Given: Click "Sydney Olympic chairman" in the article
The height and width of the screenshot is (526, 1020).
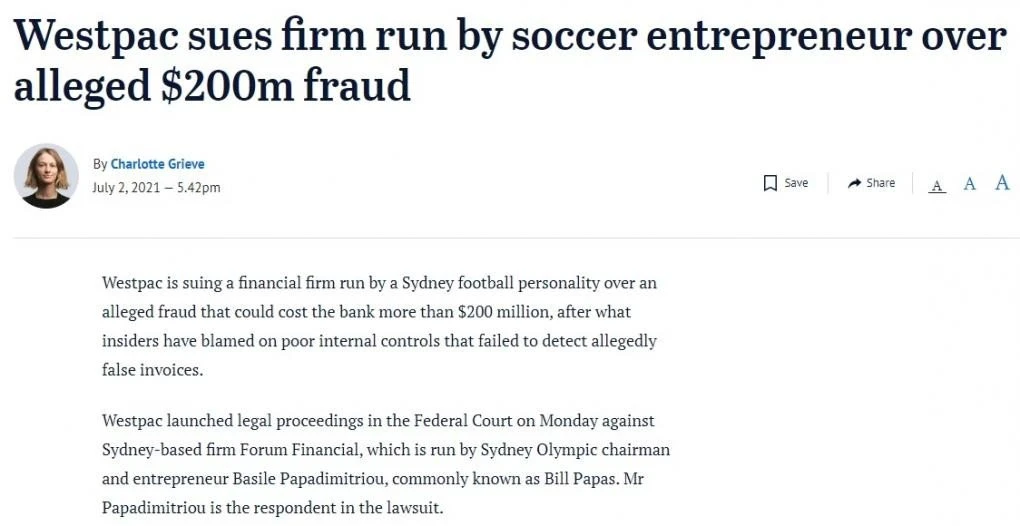Looking at the screenshot, I should (589, 450).
